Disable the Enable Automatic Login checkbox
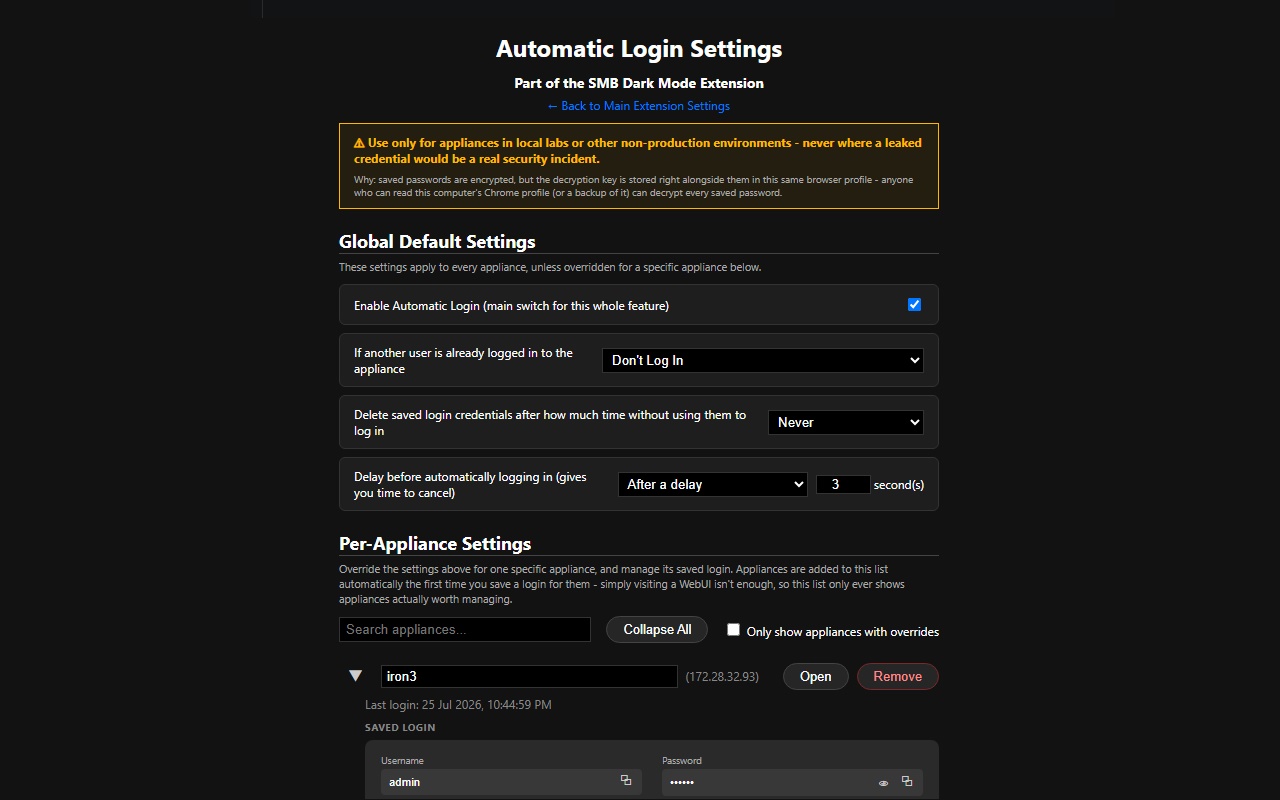This screenshot has height=800, width=1280. (x=914, y=304)
